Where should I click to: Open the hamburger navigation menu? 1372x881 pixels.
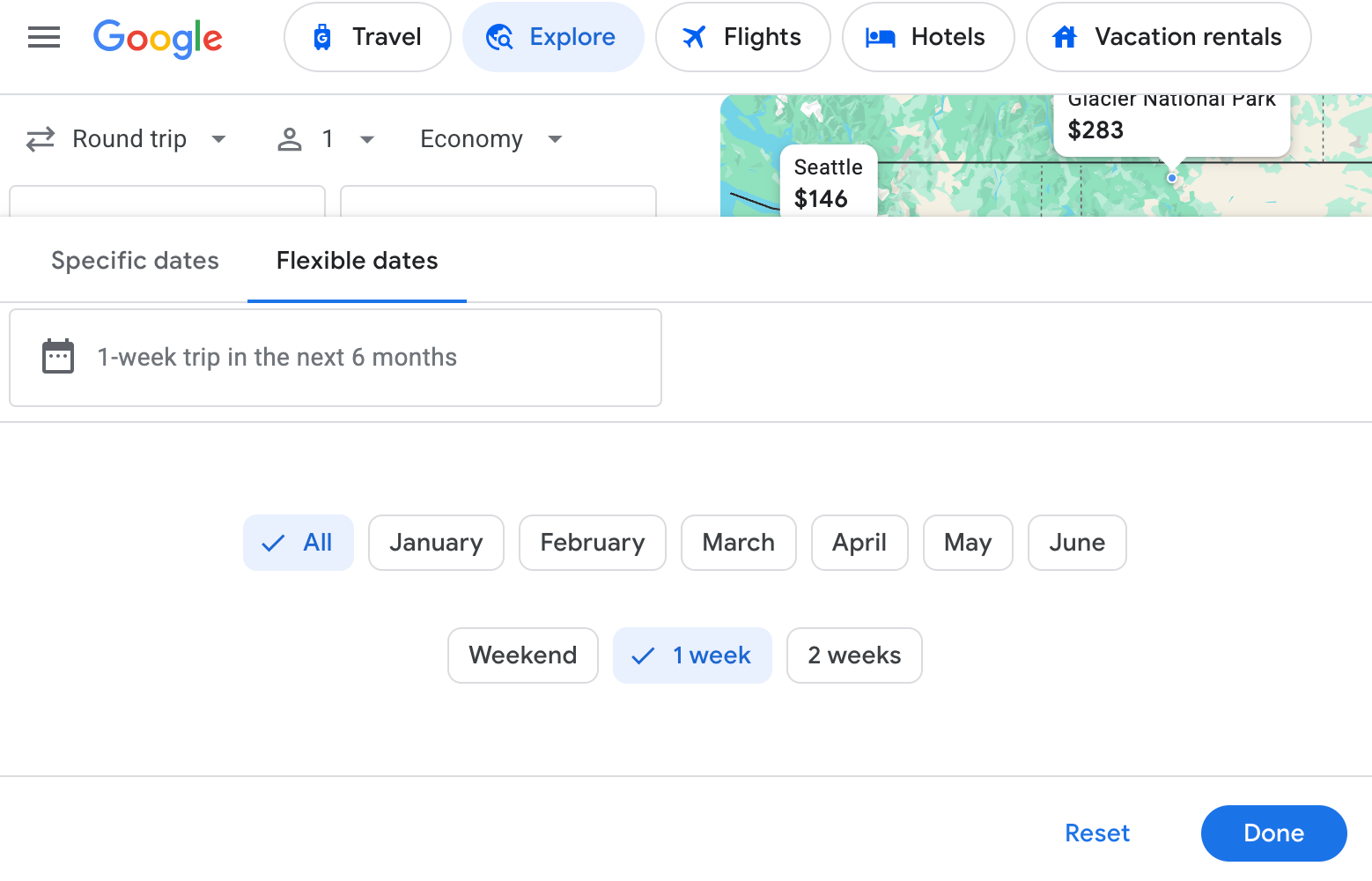click(x=43, y=37)
